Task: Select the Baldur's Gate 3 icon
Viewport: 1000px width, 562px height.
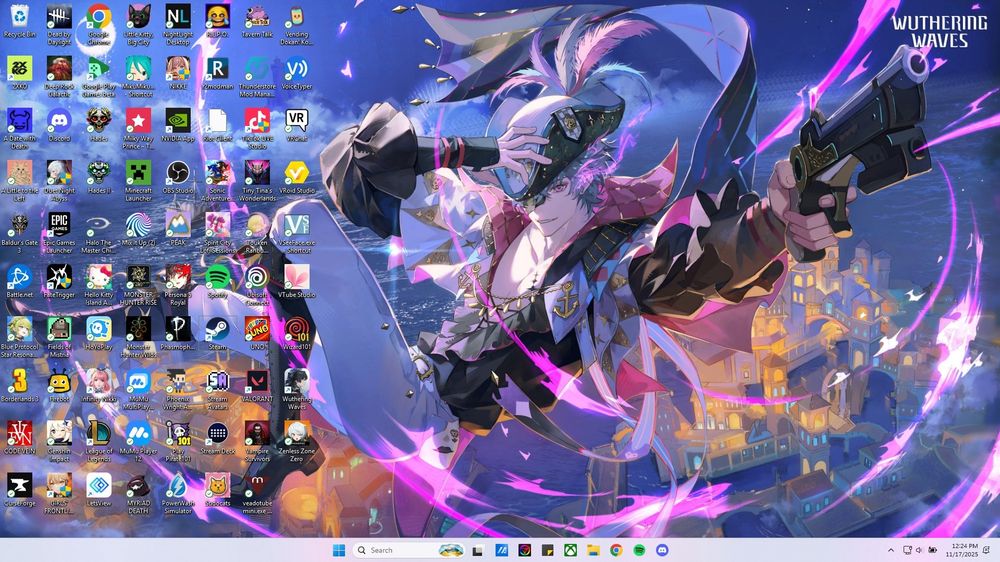Action: [x=20, y=233]
